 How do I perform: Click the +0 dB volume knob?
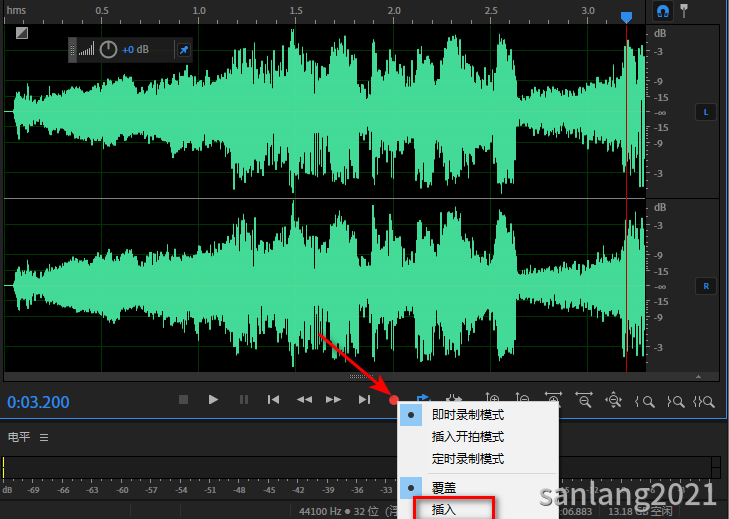[x=108, y=49]
